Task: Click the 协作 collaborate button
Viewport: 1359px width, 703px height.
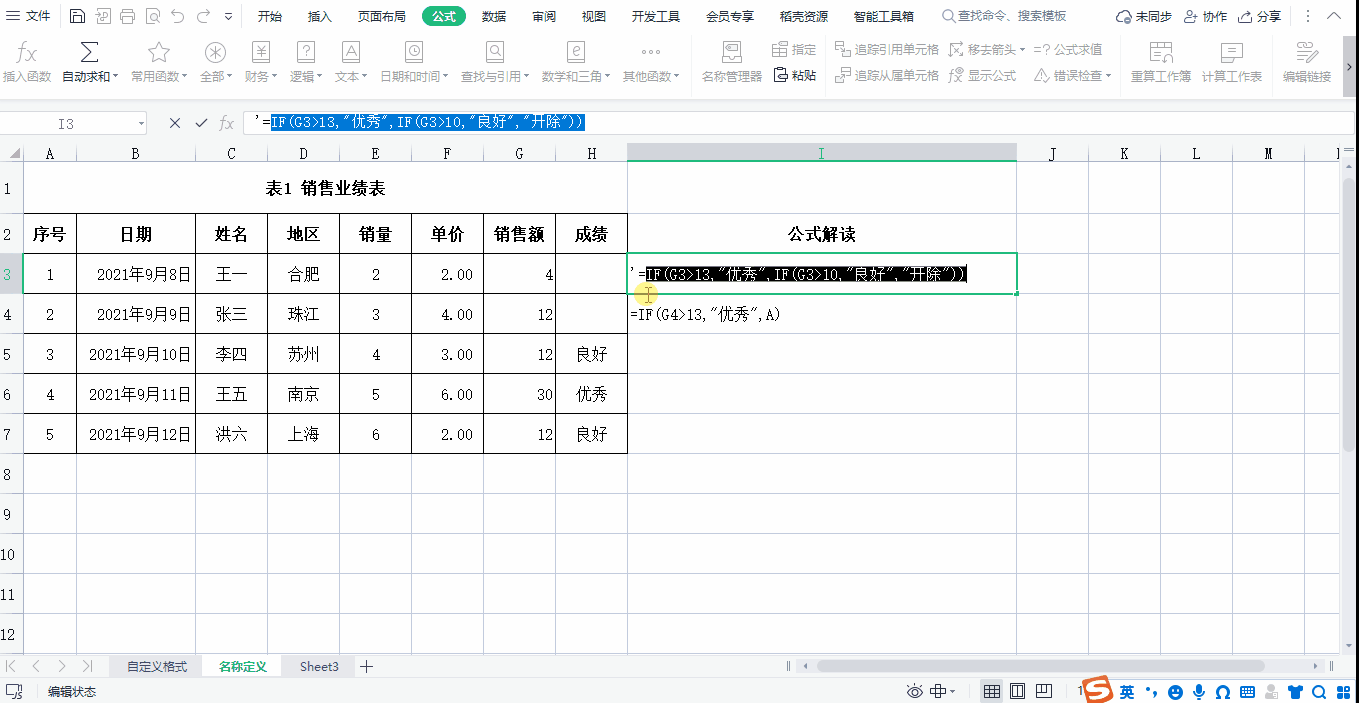Action: pyautogui.click(x=1205, y=16)
